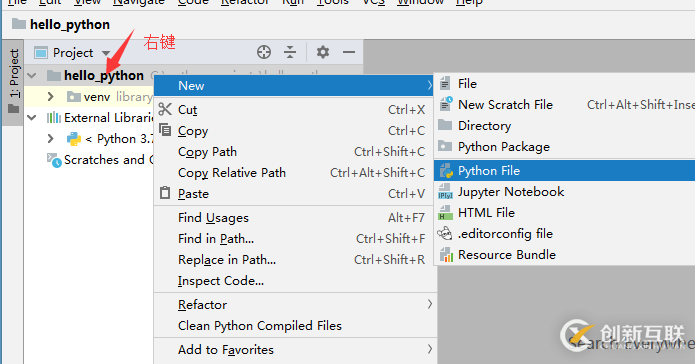This screenshot has height=364, width=695.
Task: Click the Python Package folder icon
Action: point(445,146)
